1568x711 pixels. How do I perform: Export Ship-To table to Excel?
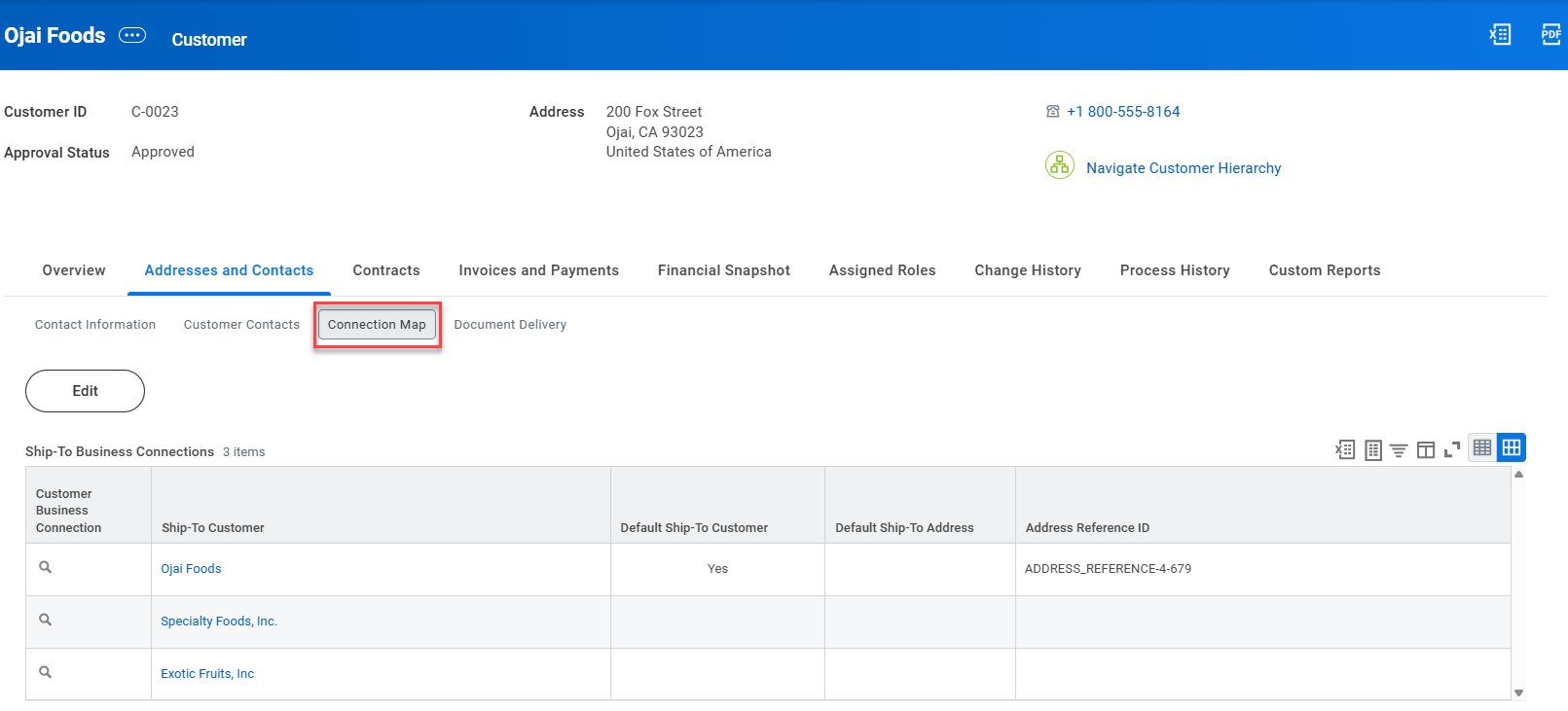coord(1345,449)
